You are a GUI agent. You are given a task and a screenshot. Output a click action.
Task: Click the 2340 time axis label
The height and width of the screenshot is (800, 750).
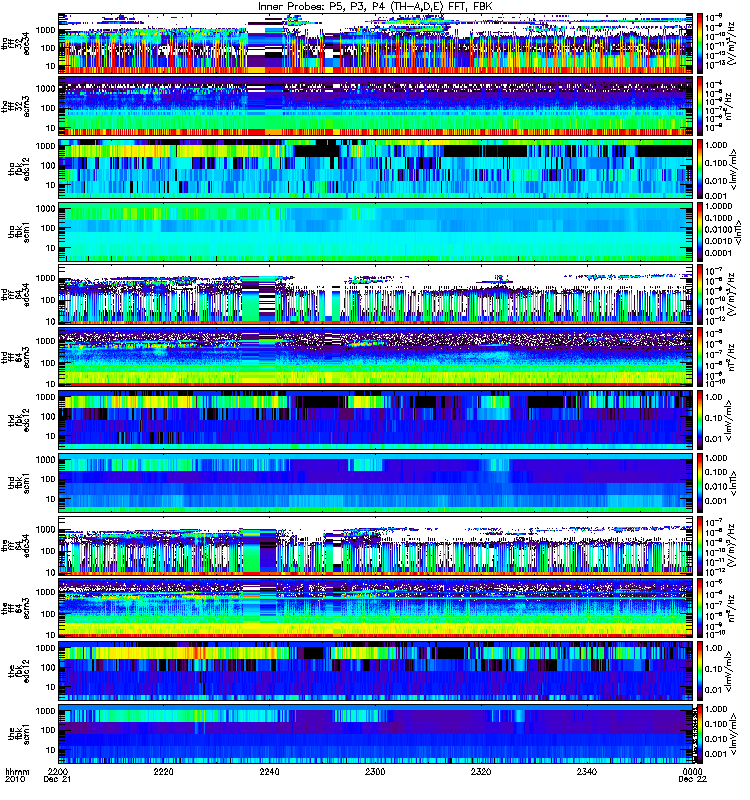[587, 771]
